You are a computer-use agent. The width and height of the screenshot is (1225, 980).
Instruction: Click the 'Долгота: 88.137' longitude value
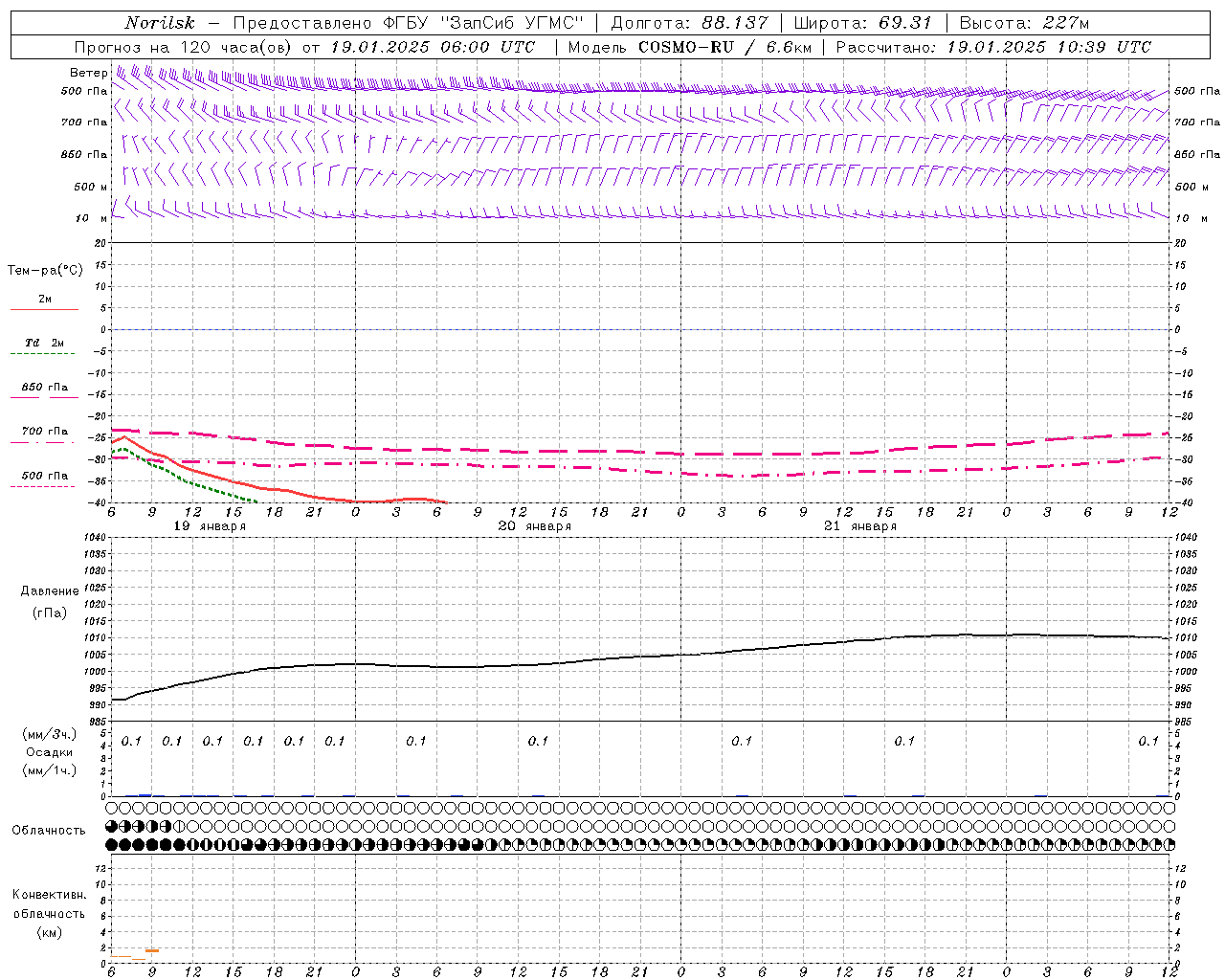click(x=689, y=23)
